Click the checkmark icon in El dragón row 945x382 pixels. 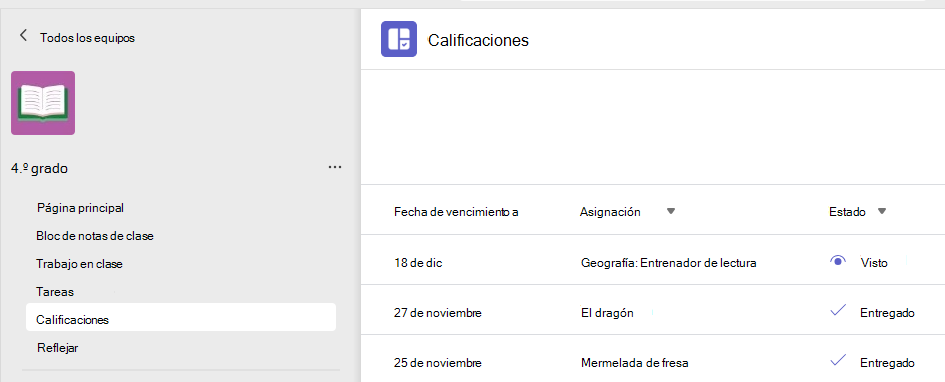pos(838,311)
